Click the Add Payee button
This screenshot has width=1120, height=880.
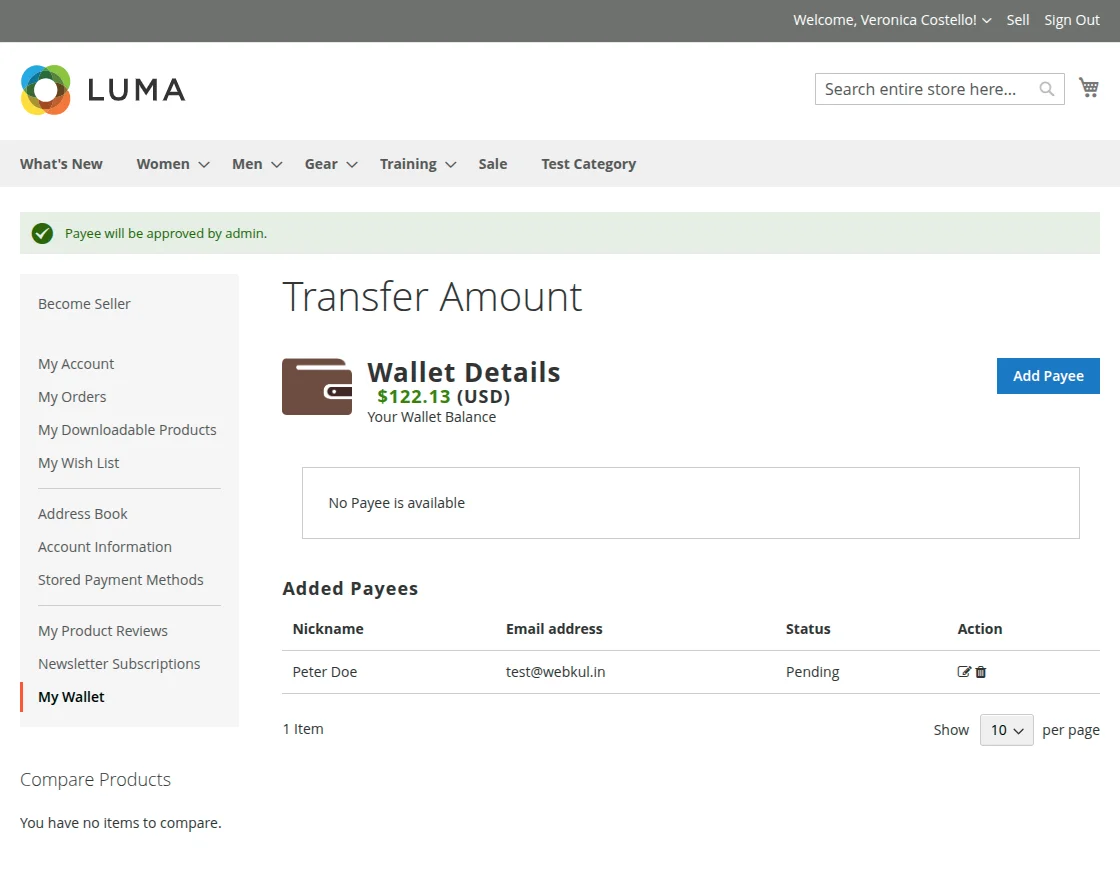[x=1048, y=375]
